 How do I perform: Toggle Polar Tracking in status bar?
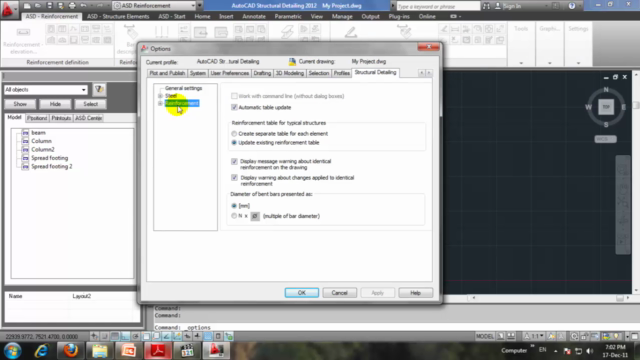[x=136, y=336]
